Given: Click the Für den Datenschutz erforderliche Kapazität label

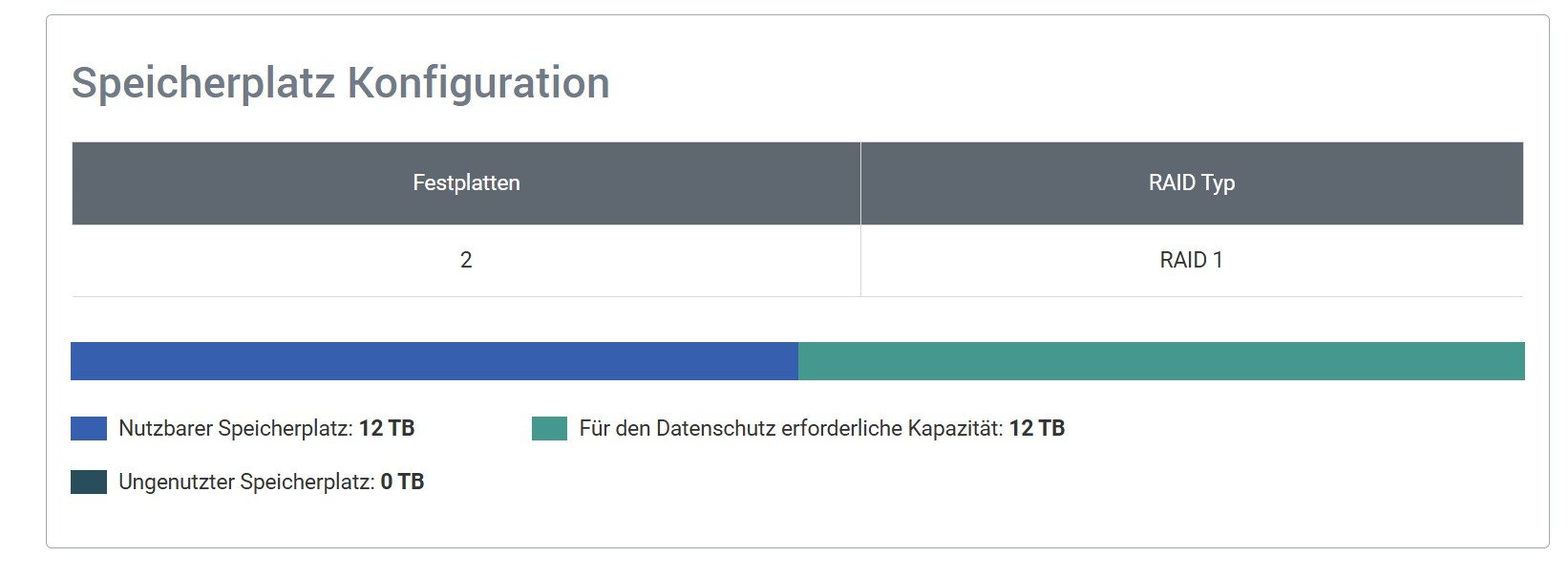Looking at the screenshot, I should point(791,428).
